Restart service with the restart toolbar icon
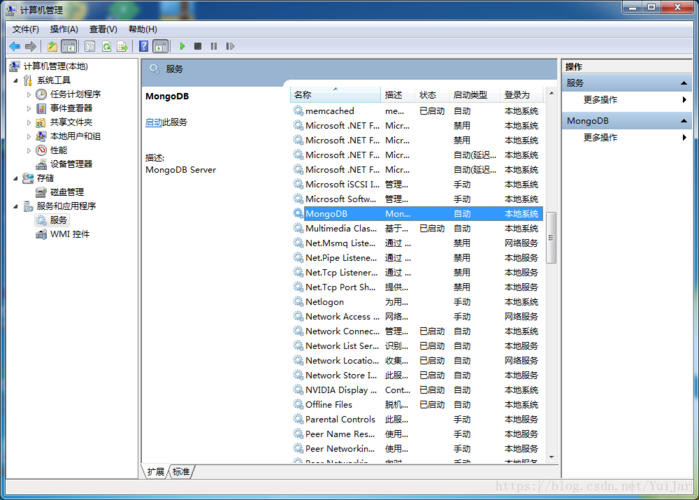The height and width of the screenshot is (500, 699). (x=230, y=46)
